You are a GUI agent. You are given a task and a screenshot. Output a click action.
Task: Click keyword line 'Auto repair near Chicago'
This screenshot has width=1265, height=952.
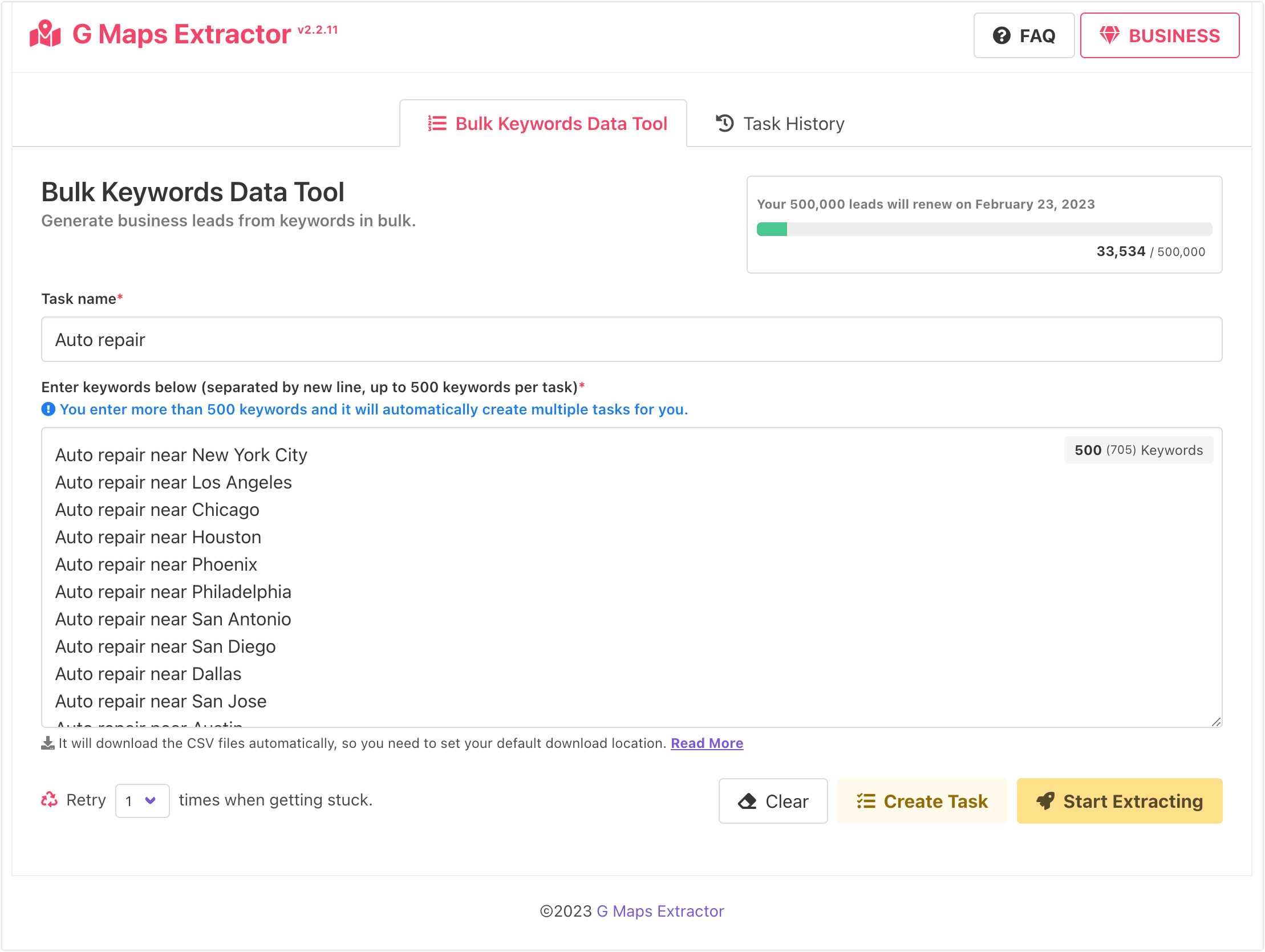pos(157,510)
